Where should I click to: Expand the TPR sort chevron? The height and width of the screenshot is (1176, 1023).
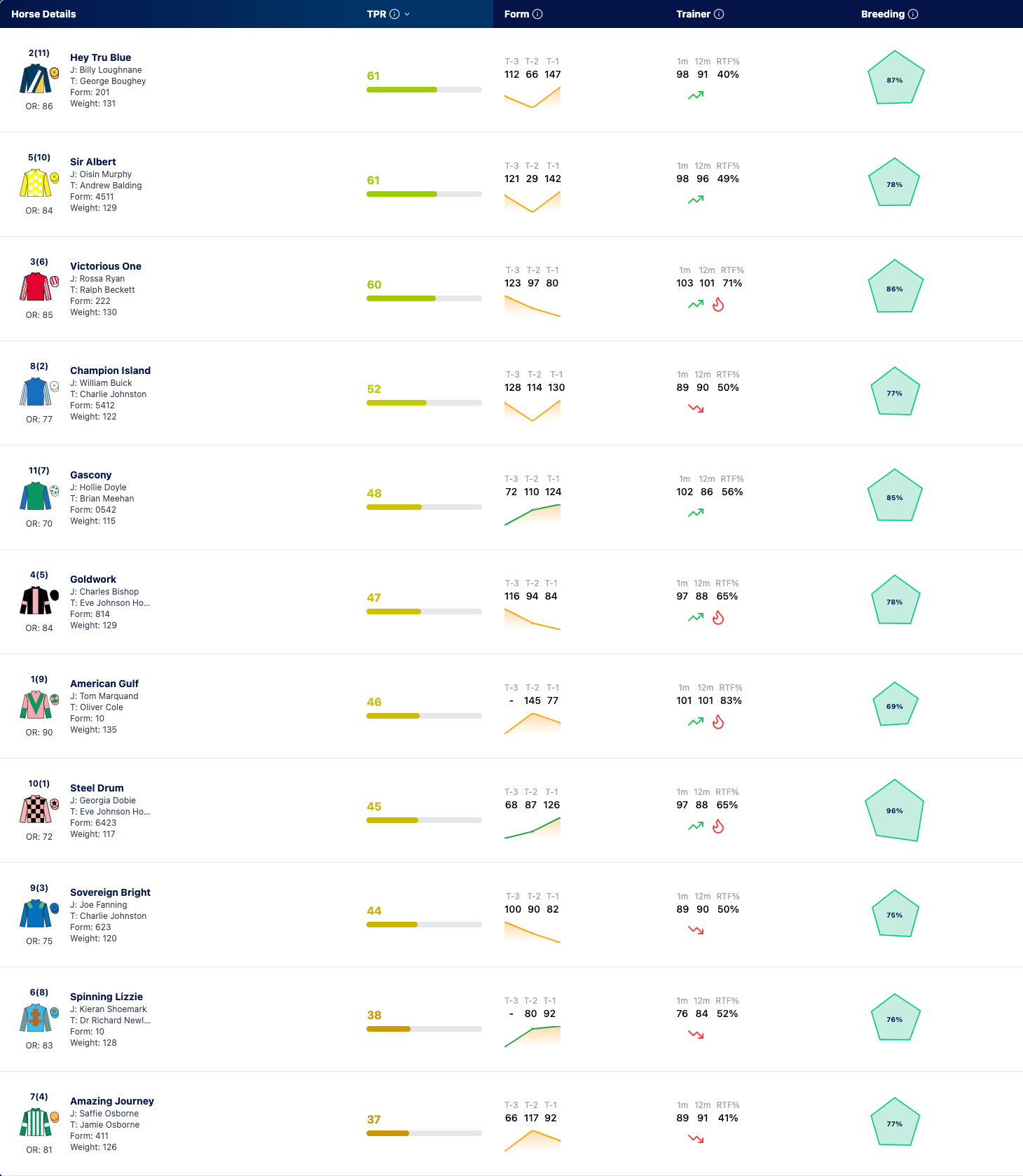click(407, 14)
